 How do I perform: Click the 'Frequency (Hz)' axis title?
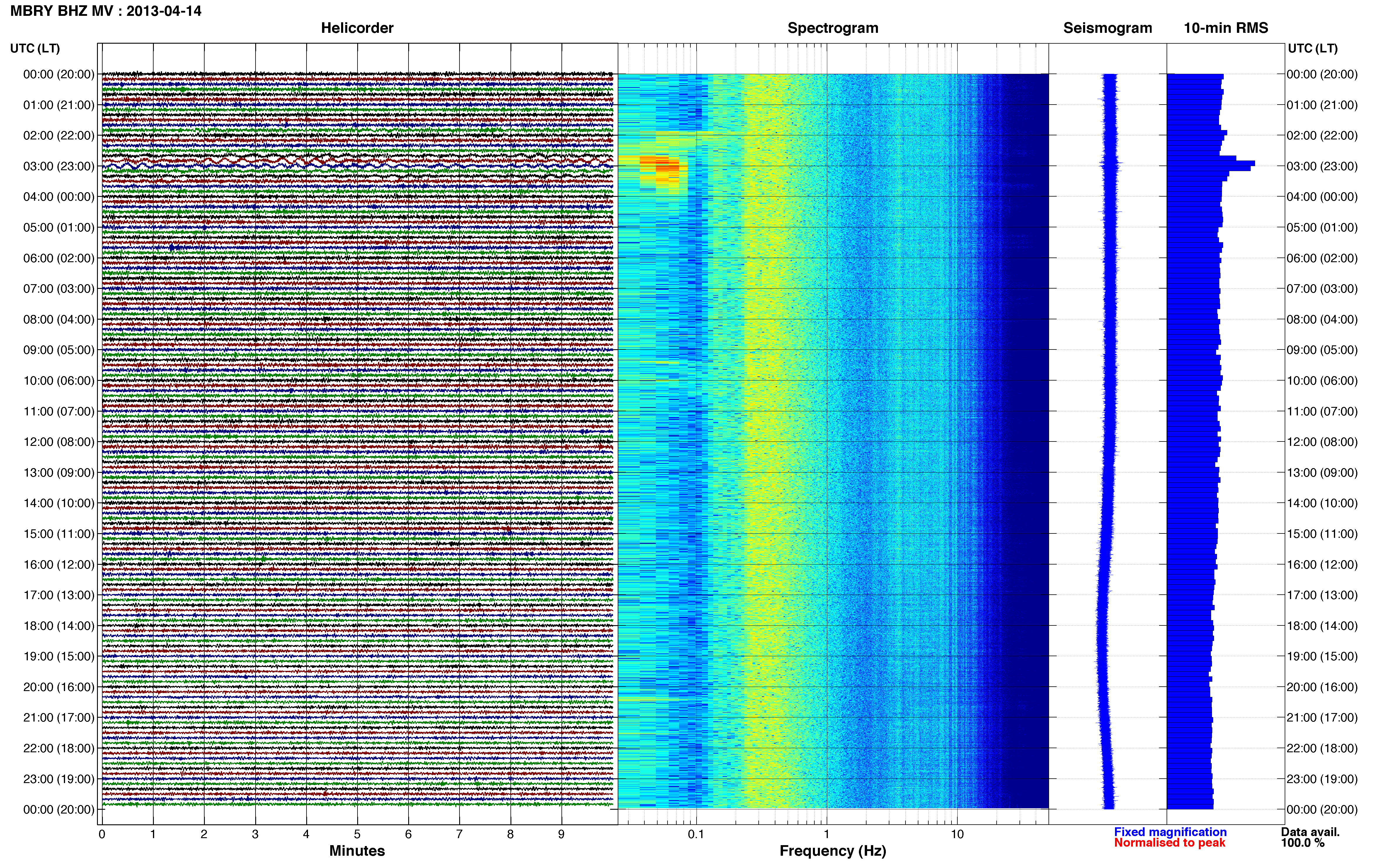(x=833, y=851)
